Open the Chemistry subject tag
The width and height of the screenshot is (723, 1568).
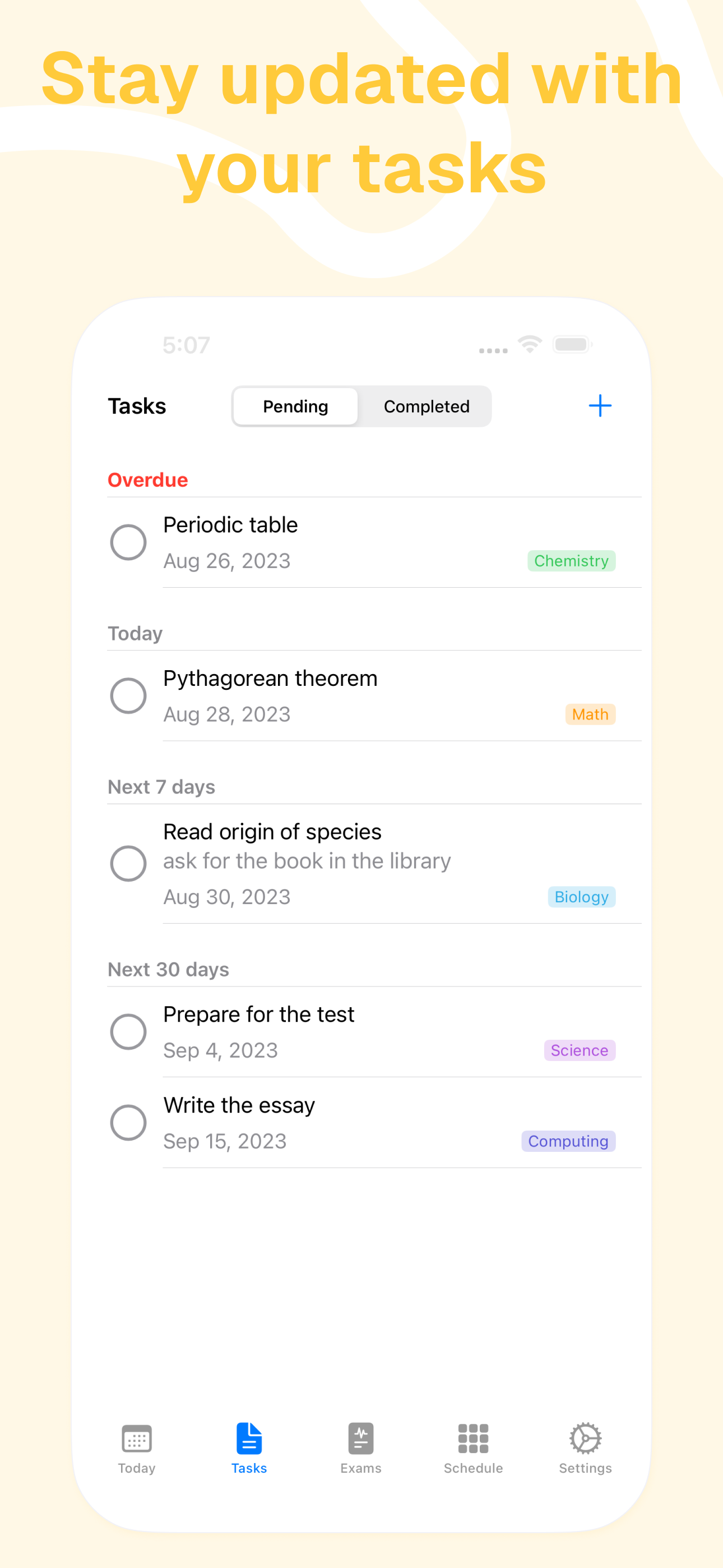[571, 561]
